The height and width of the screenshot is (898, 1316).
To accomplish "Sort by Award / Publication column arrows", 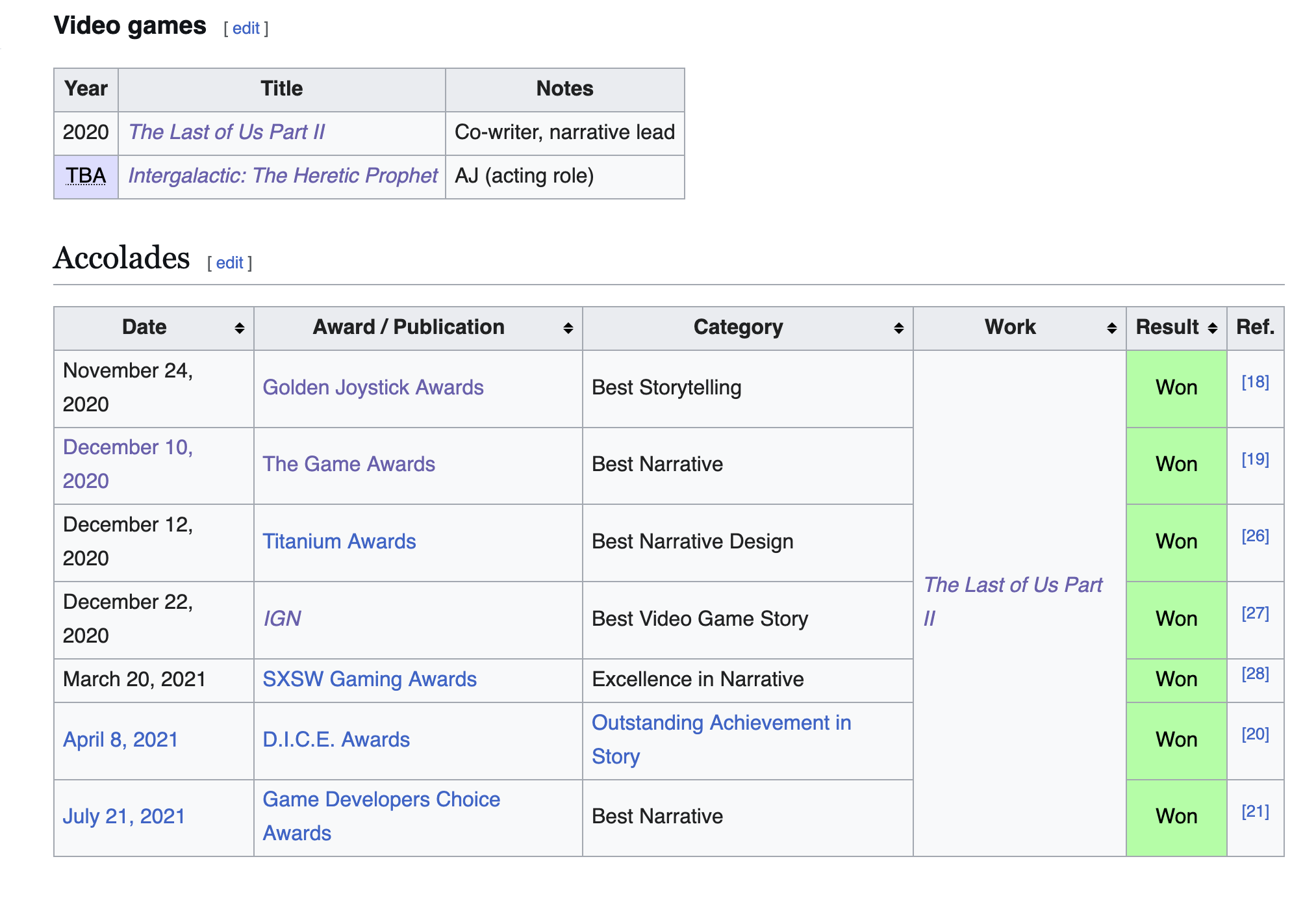I will (x=568, y=328).
